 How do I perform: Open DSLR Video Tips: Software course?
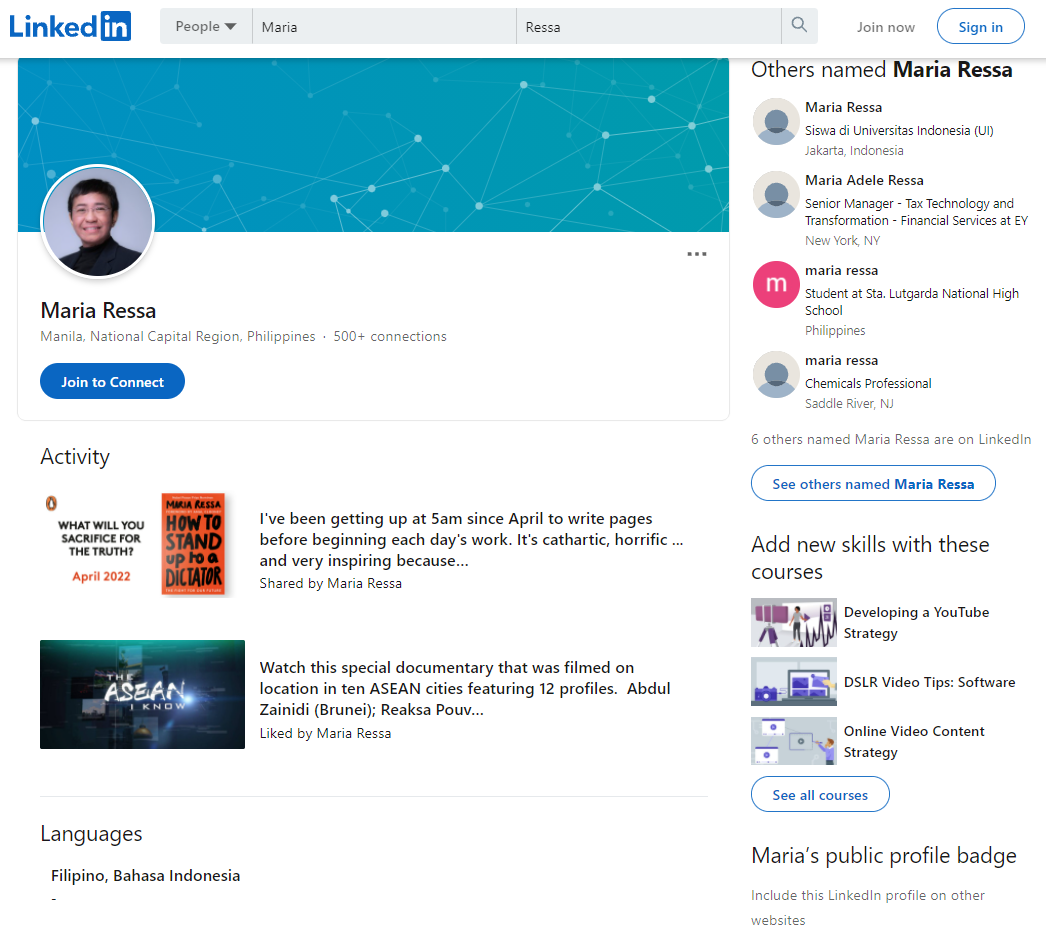929,682
